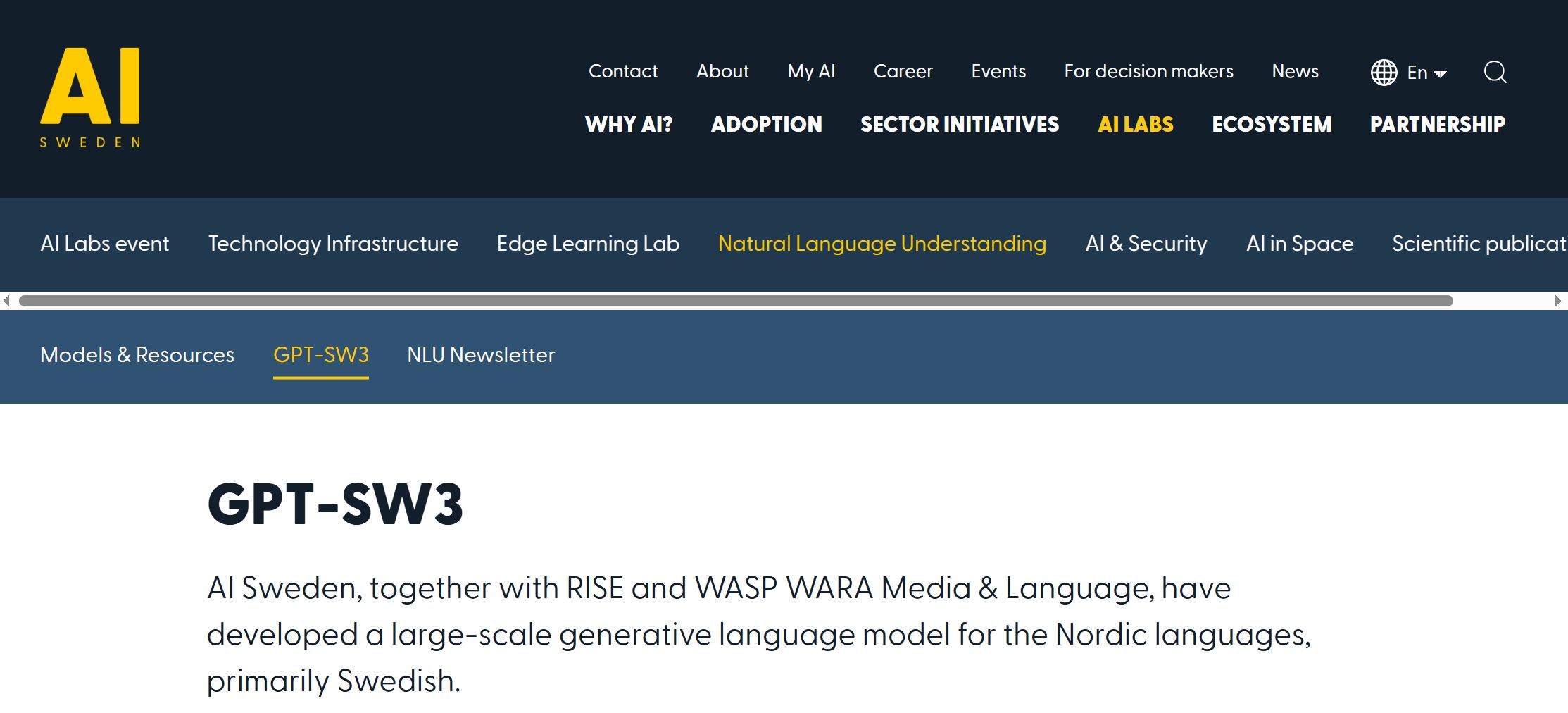Open the Edge Learning Lab section
The height and width of the screenshot is (713, 1568).
pos(588,244)
